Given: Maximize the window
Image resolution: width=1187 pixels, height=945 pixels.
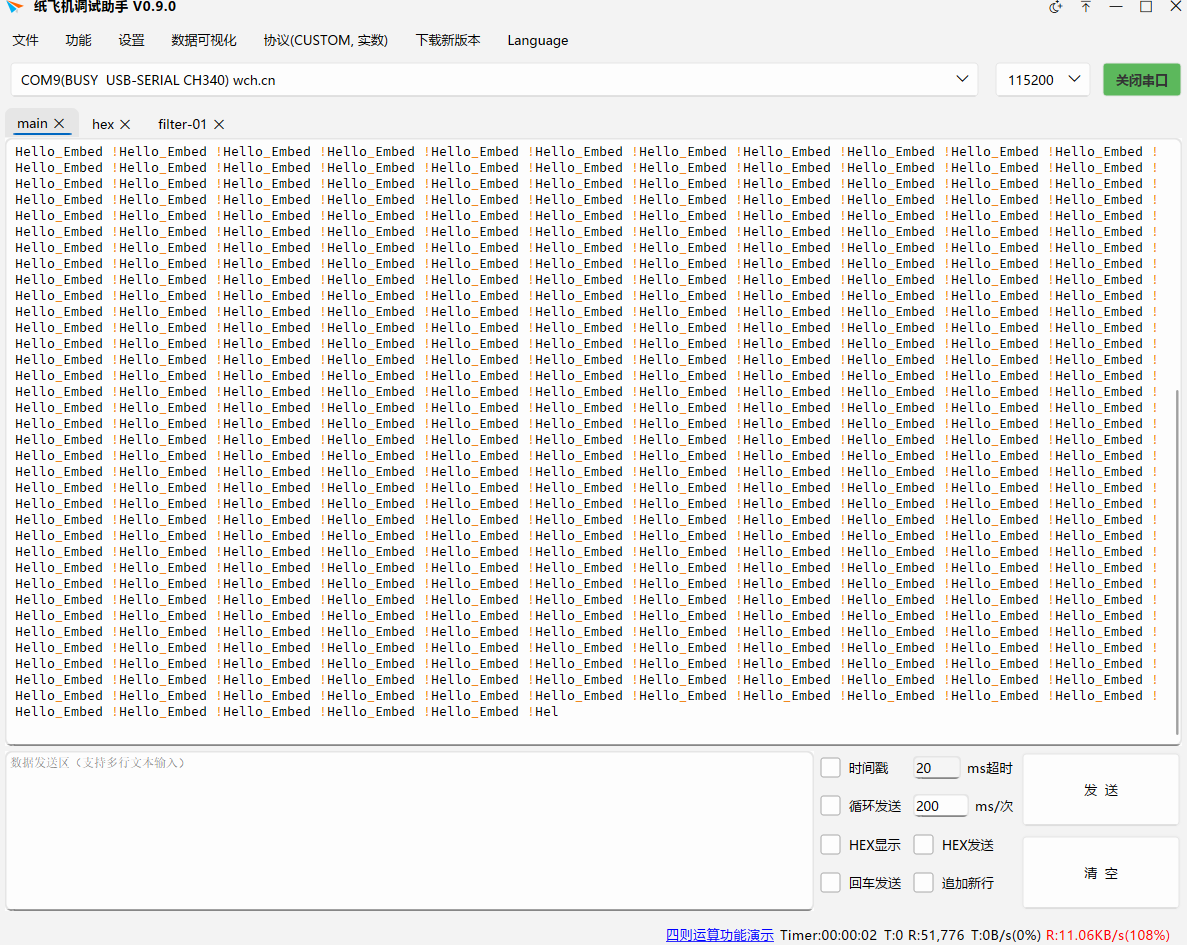Looking at the screenshot, I should point(1146,7).
